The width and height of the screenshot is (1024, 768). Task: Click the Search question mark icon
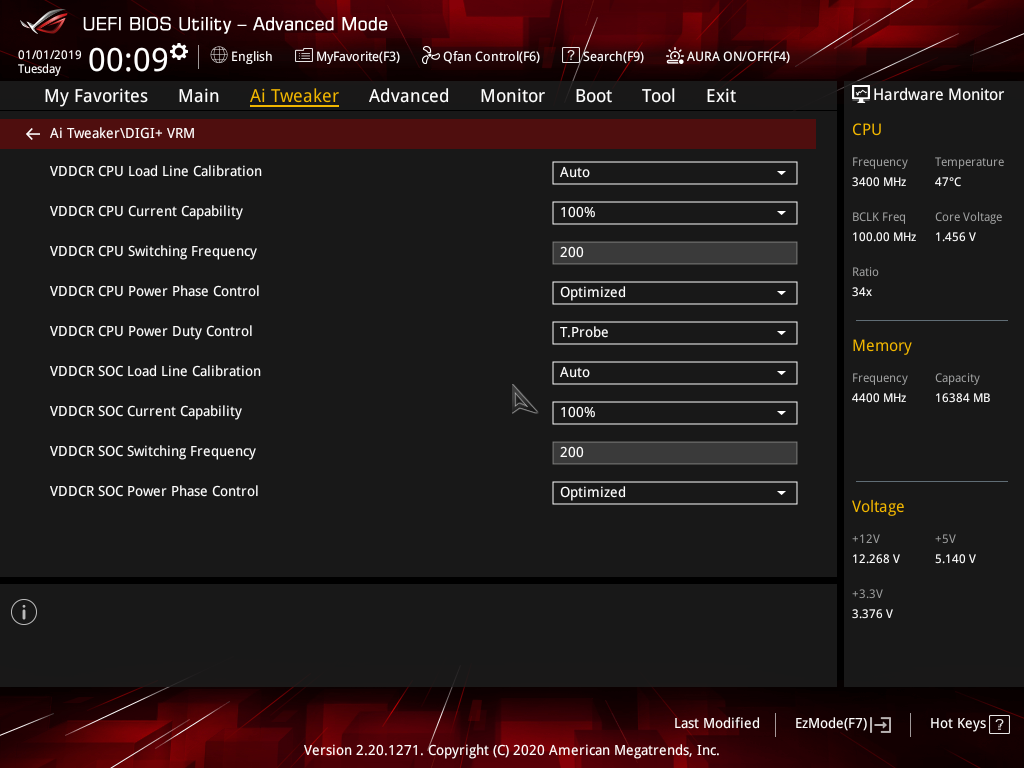point(570,56)
